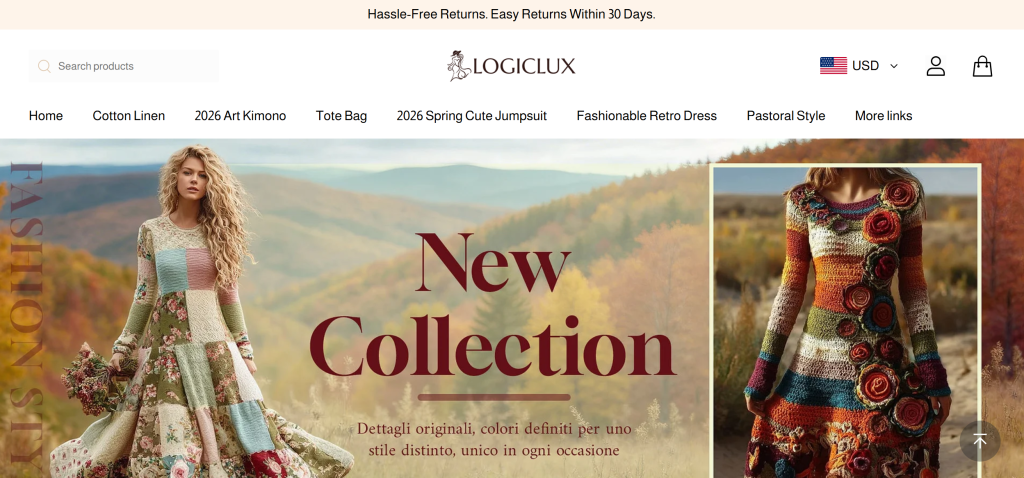This screenshot has width=1024, height=478.
Task: Go to the Home menu item
Action: [46, 116]
